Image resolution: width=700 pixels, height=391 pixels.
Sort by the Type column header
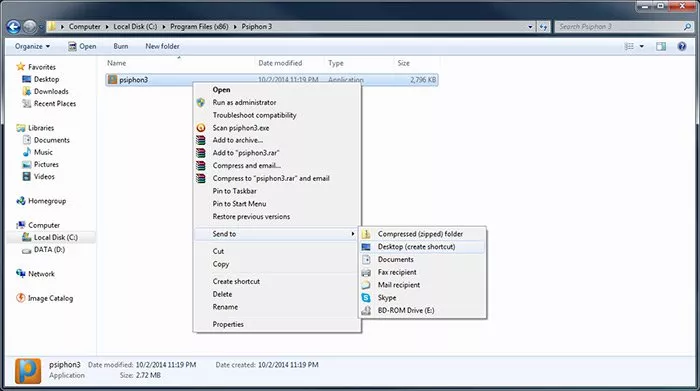click(336, 63)
